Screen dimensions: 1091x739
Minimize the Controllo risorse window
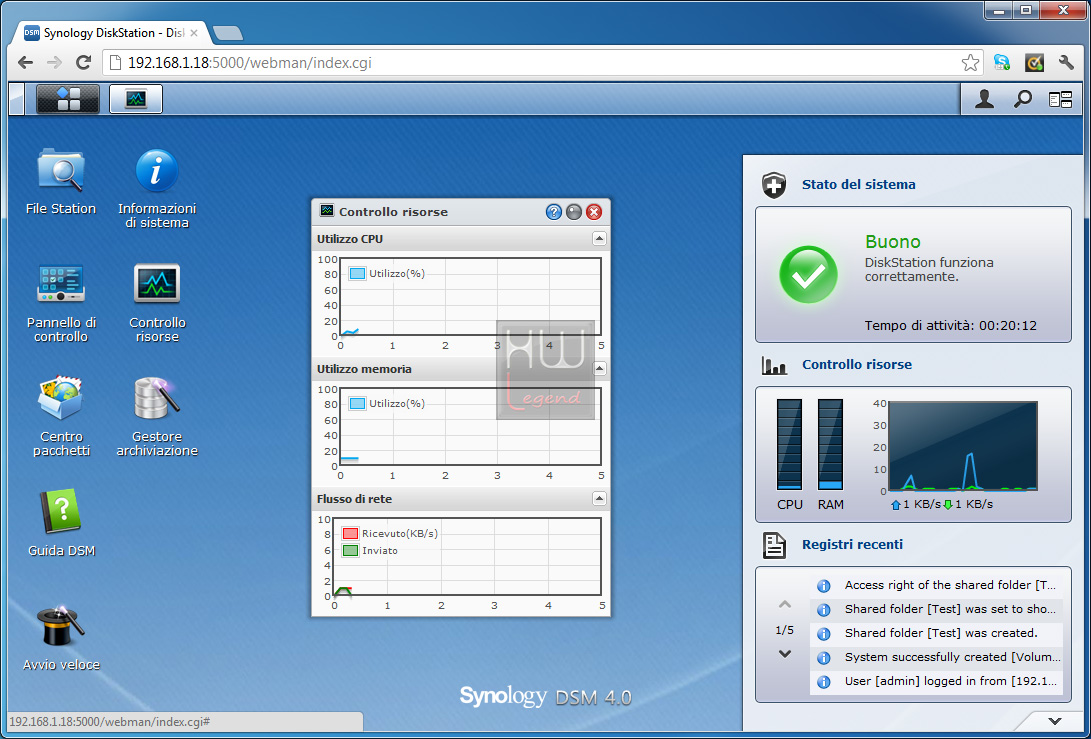pyautogui.click(x=573, y=212)
